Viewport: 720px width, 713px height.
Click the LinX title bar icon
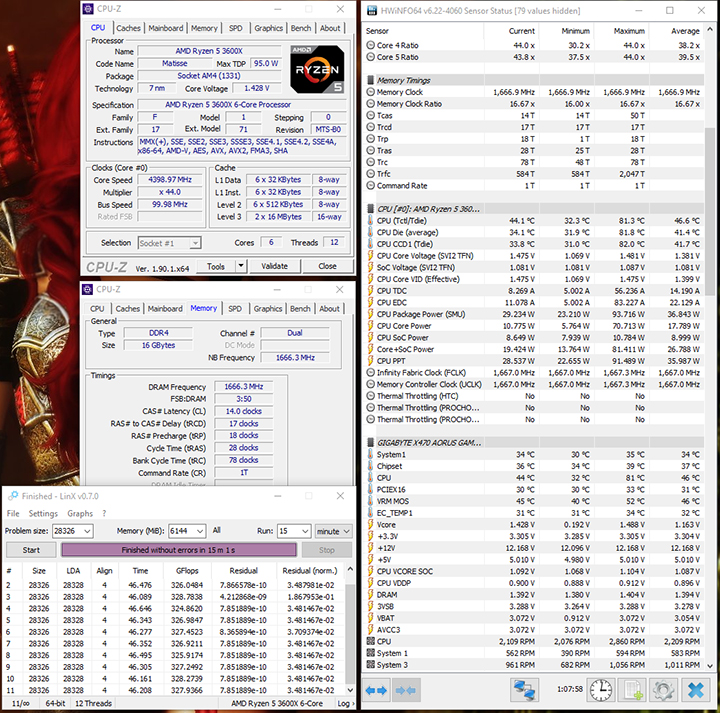(13, 496)
